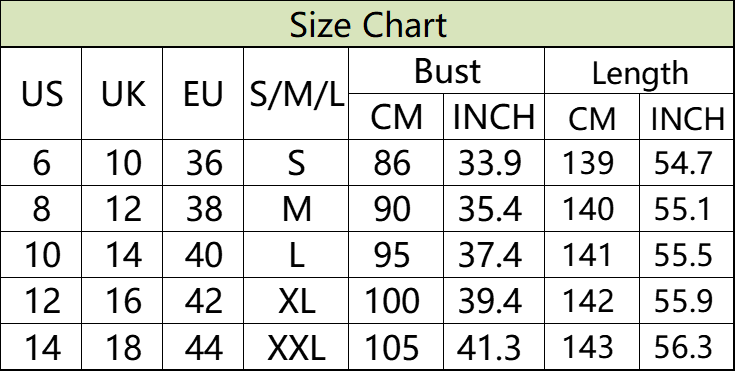The height and width of the screenshot is (371, 735).
Task: Click bust value 33.9 inch
Action: (494, 163)
